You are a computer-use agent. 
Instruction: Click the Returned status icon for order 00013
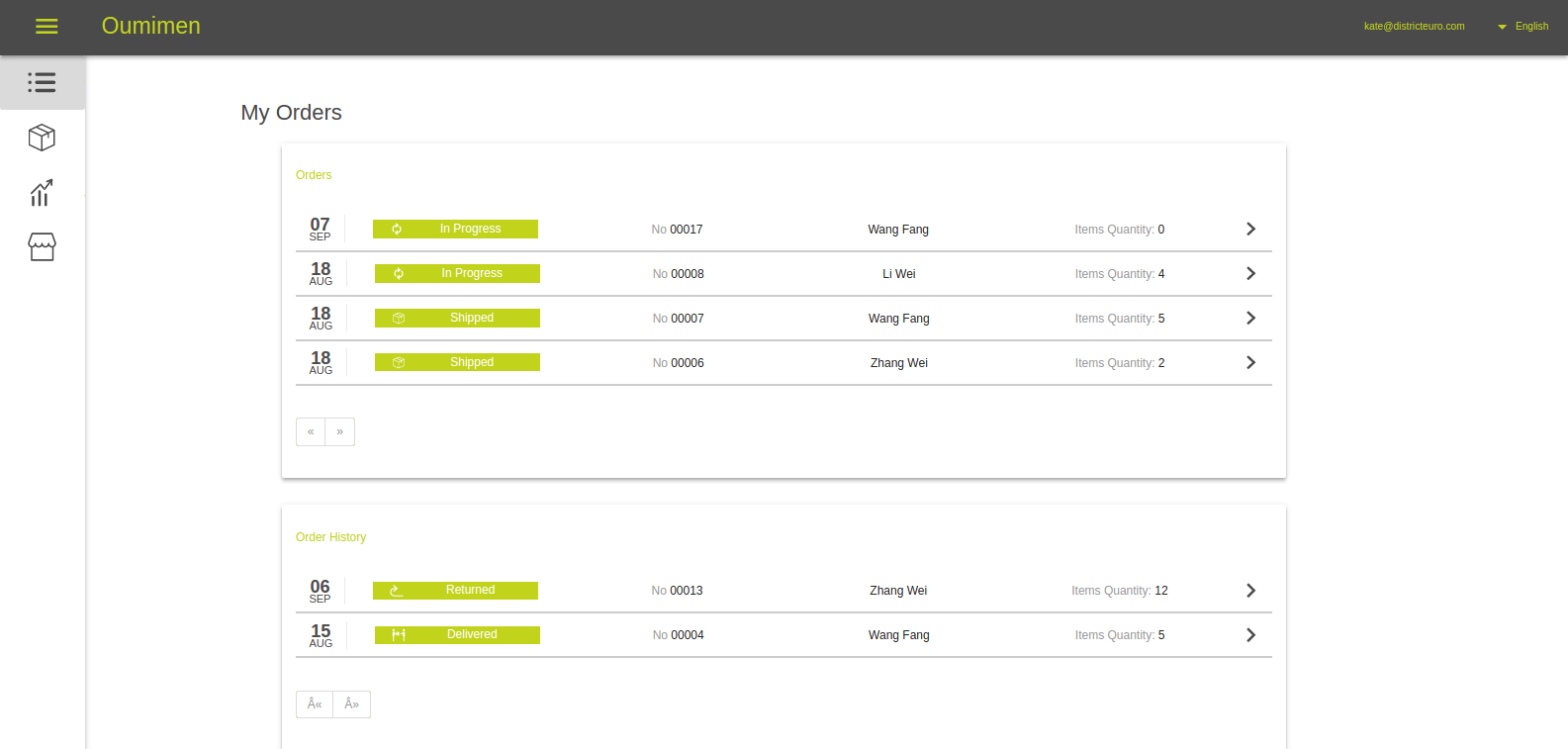(397, 591)
